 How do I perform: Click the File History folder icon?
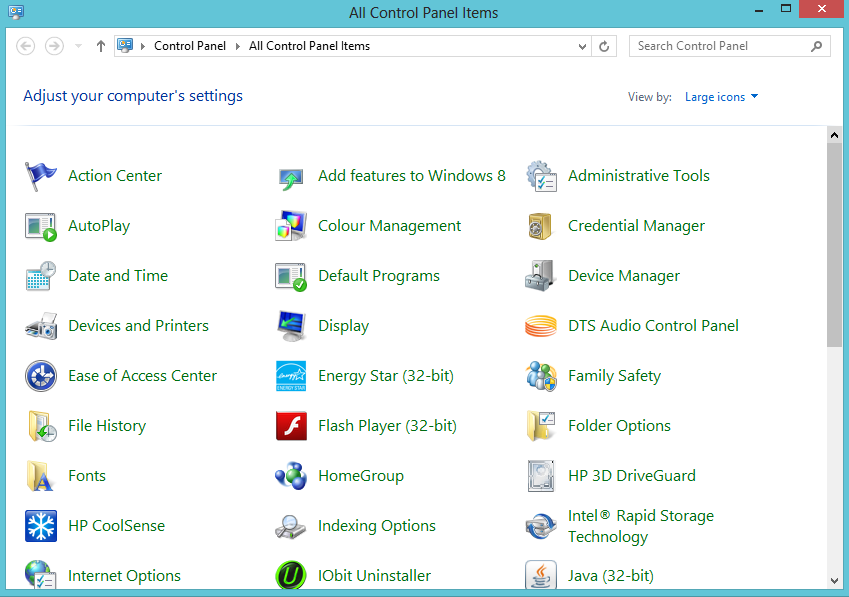coord(42,426)
